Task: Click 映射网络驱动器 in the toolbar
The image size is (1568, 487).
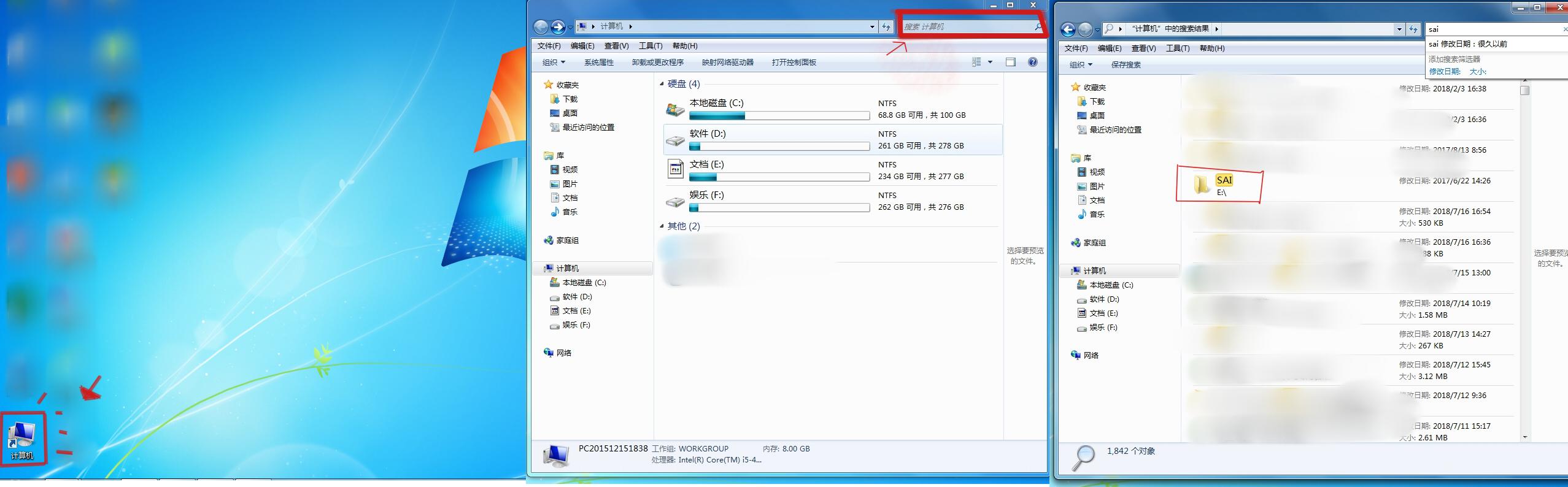Action: point(727,63)
